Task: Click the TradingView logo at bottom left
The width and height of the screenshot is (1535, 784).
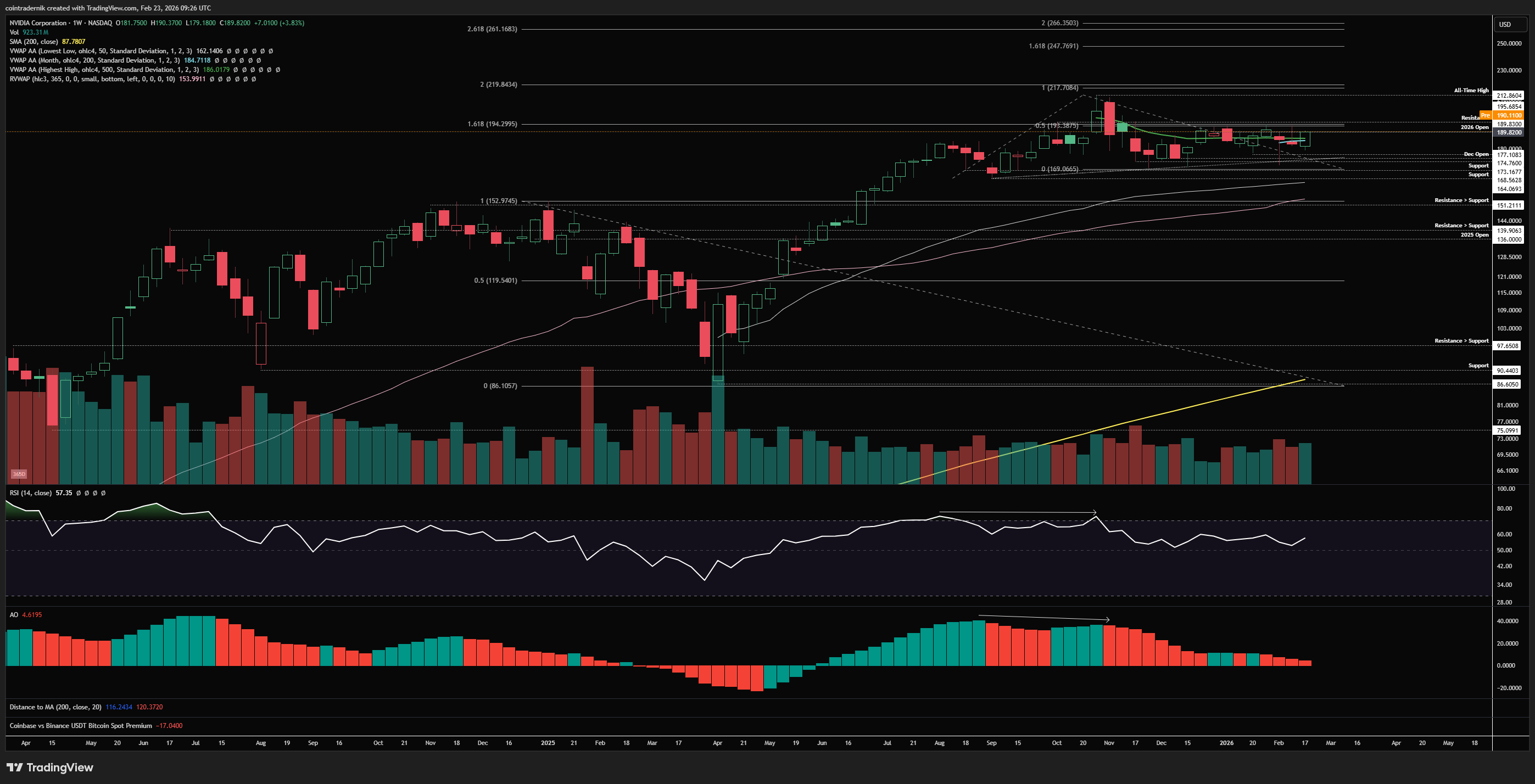Action: click(x=50, y=768)
